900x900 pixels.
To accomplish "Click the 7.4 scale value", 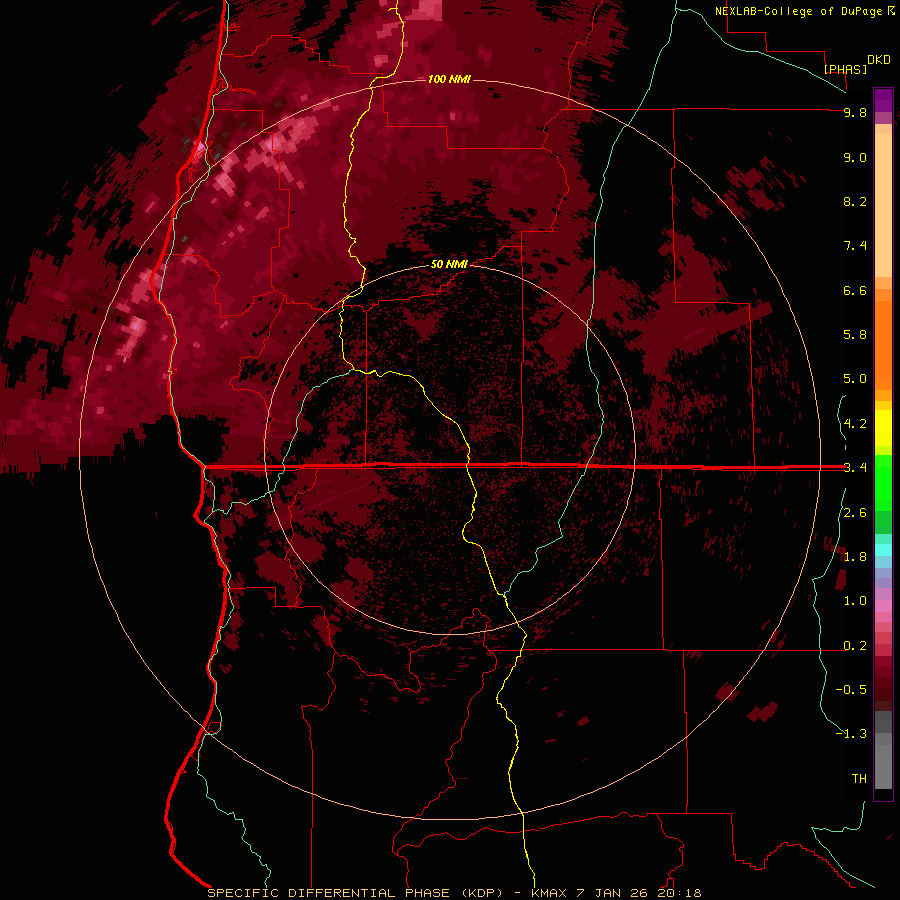I will [x=855, y=246].
